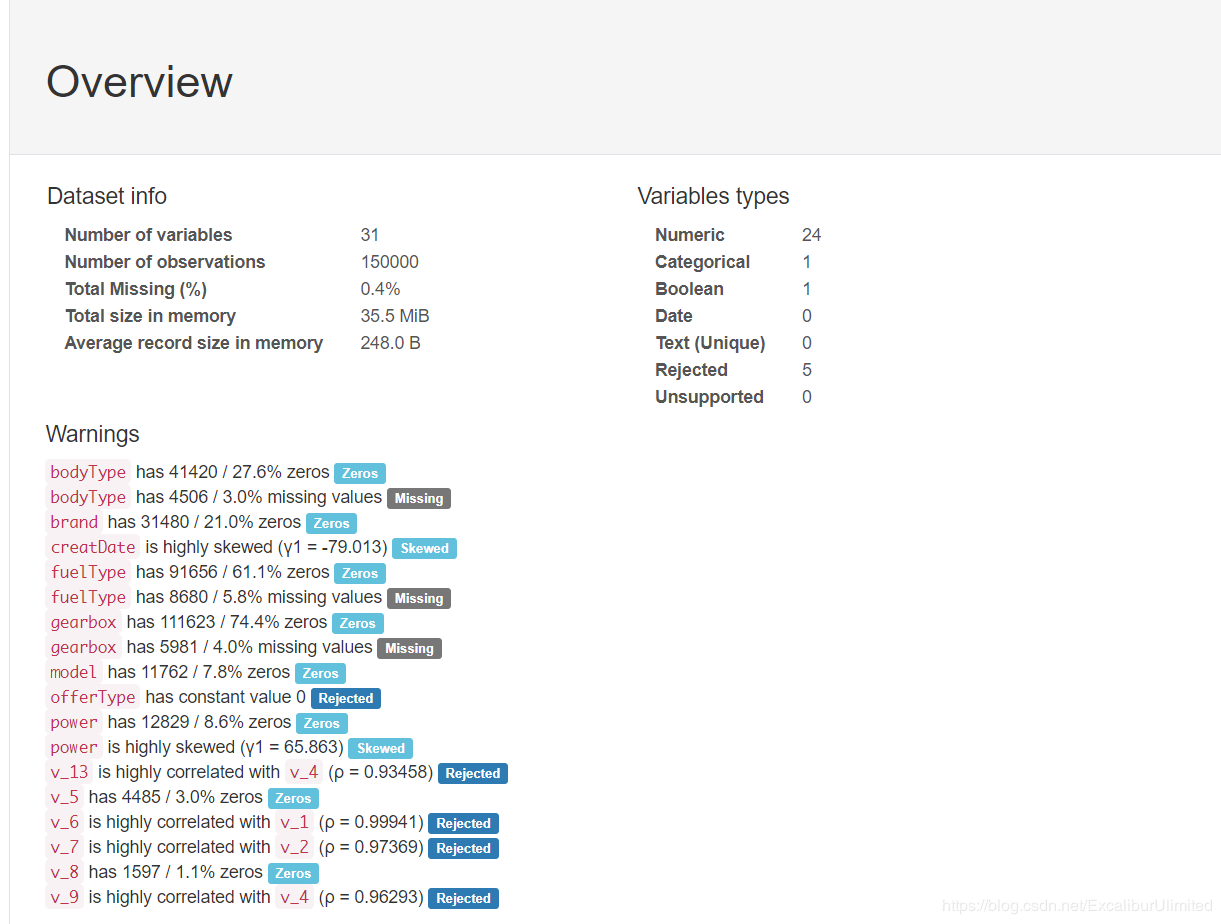Click the v_6 variable link

tap(65, 822)
